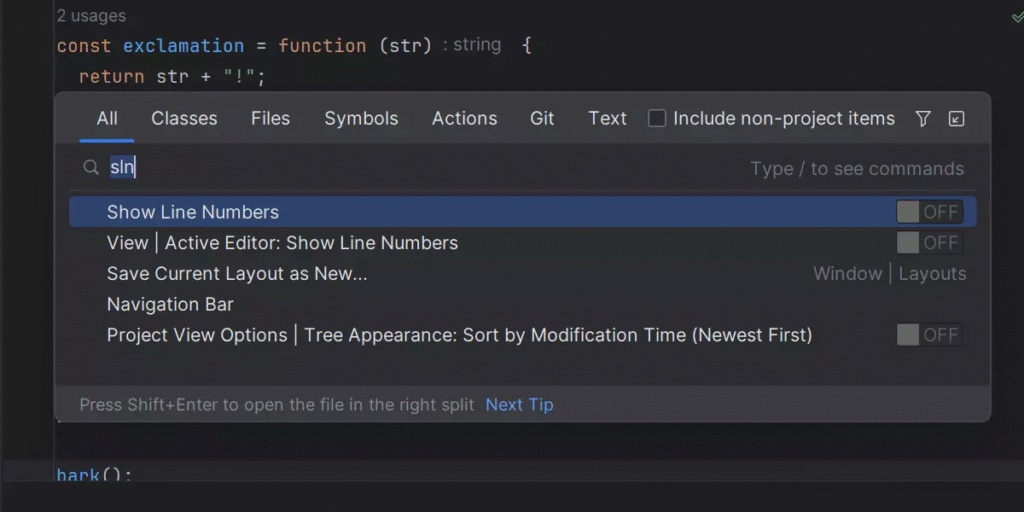Image resolution: width=1024 pixels, height=512 pixels.
Task: Click into the search field containing "sln"
Action: (x=400, y=169)
